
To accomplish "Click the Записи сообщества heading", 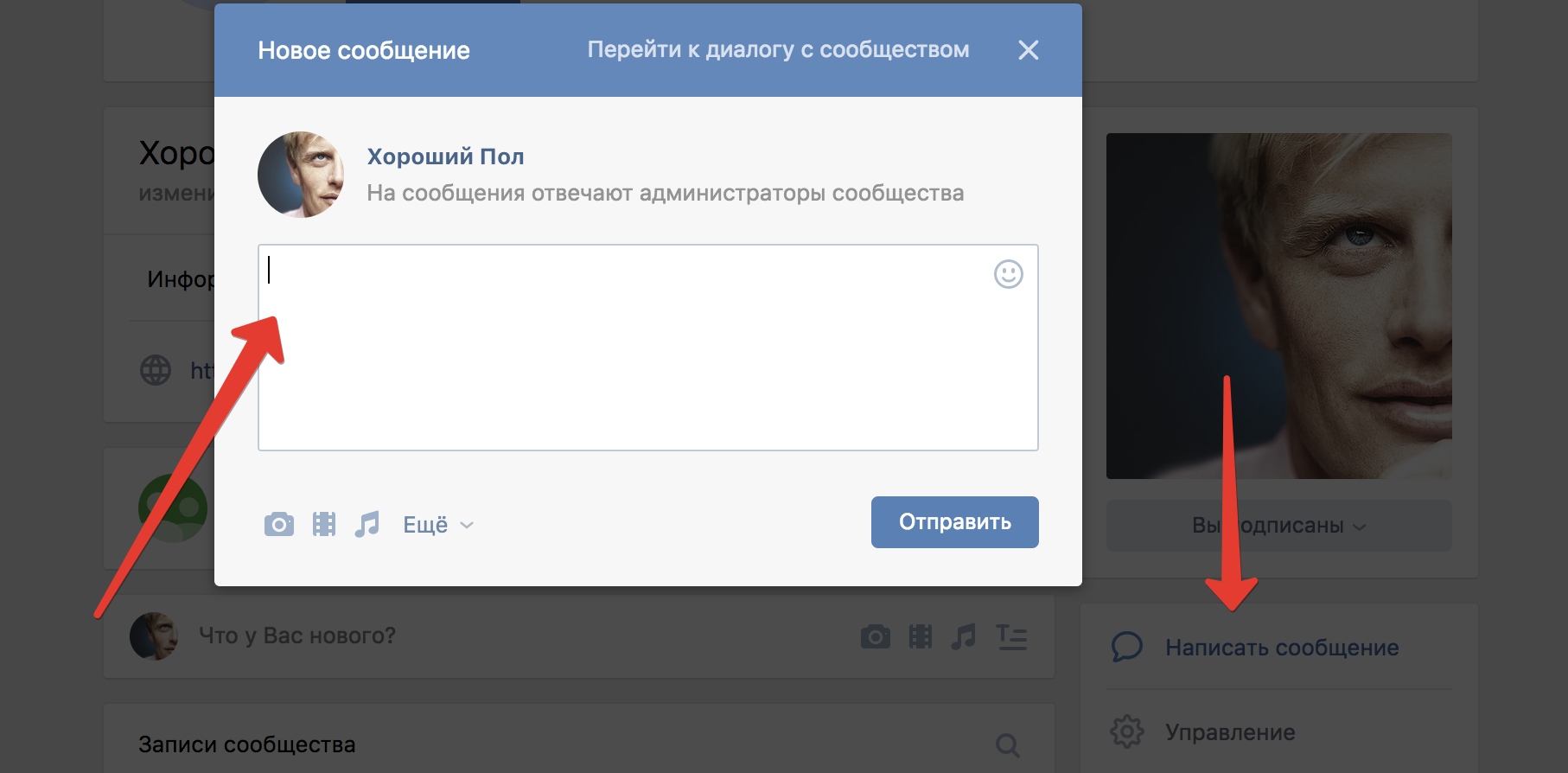I will 247,744.
